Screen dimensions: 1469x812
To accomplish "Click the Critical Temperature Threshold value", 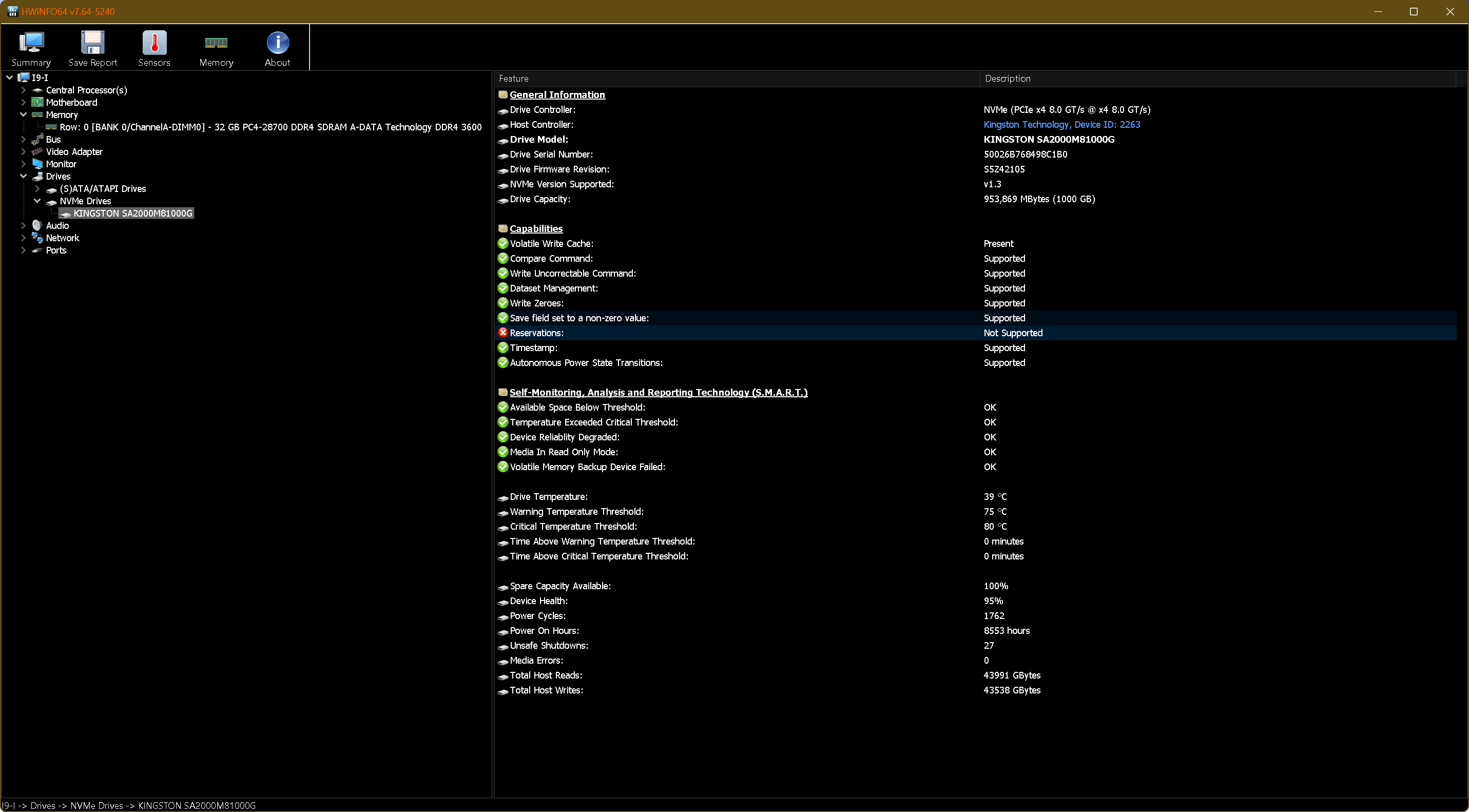I will (995, 526).
